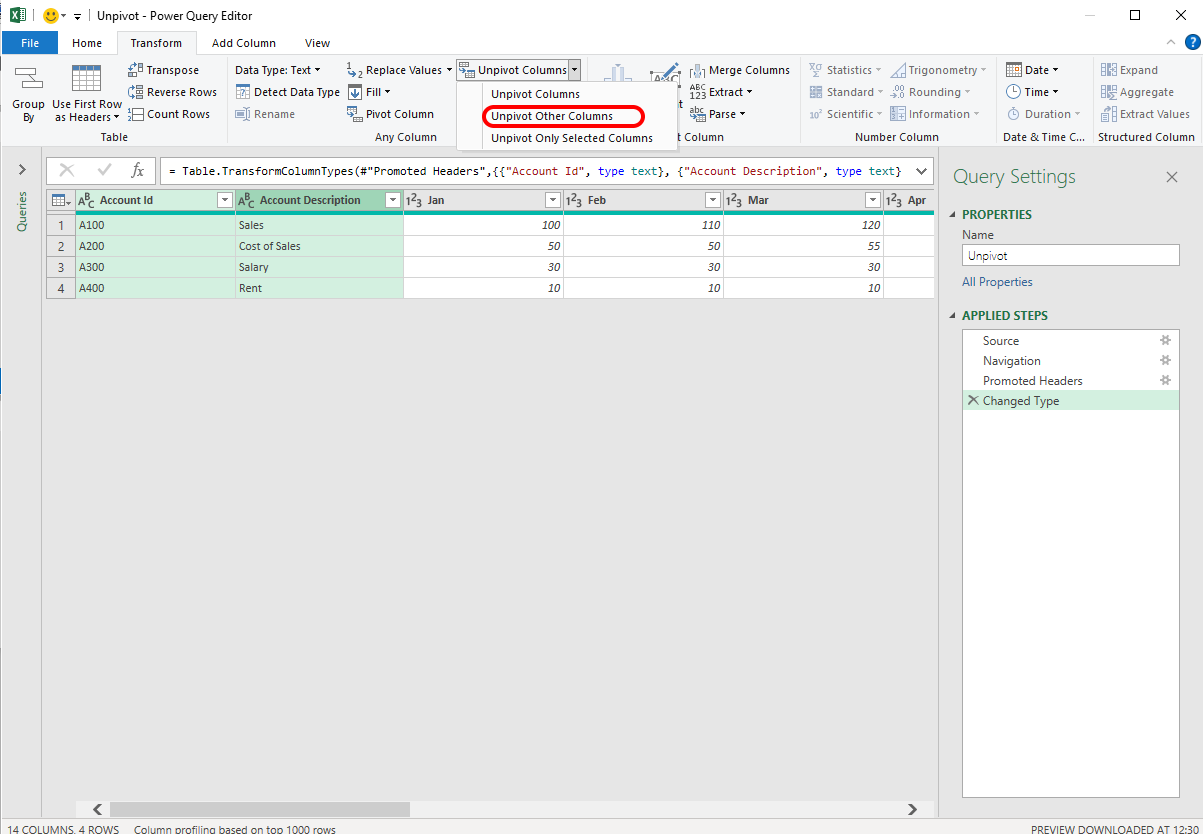
Task: Click the horizontal scrollbar left arrow
Action: click(97, 809)
